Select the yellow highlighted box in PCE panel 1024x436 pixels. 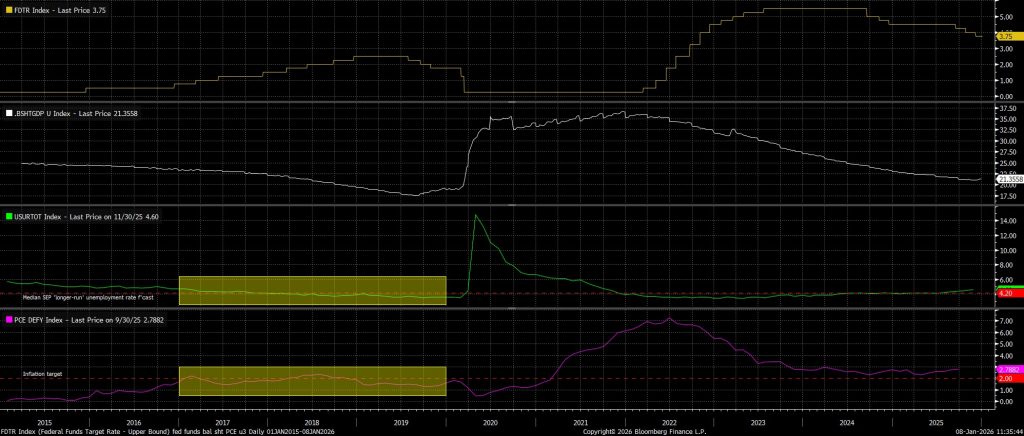tap(311, 381)
